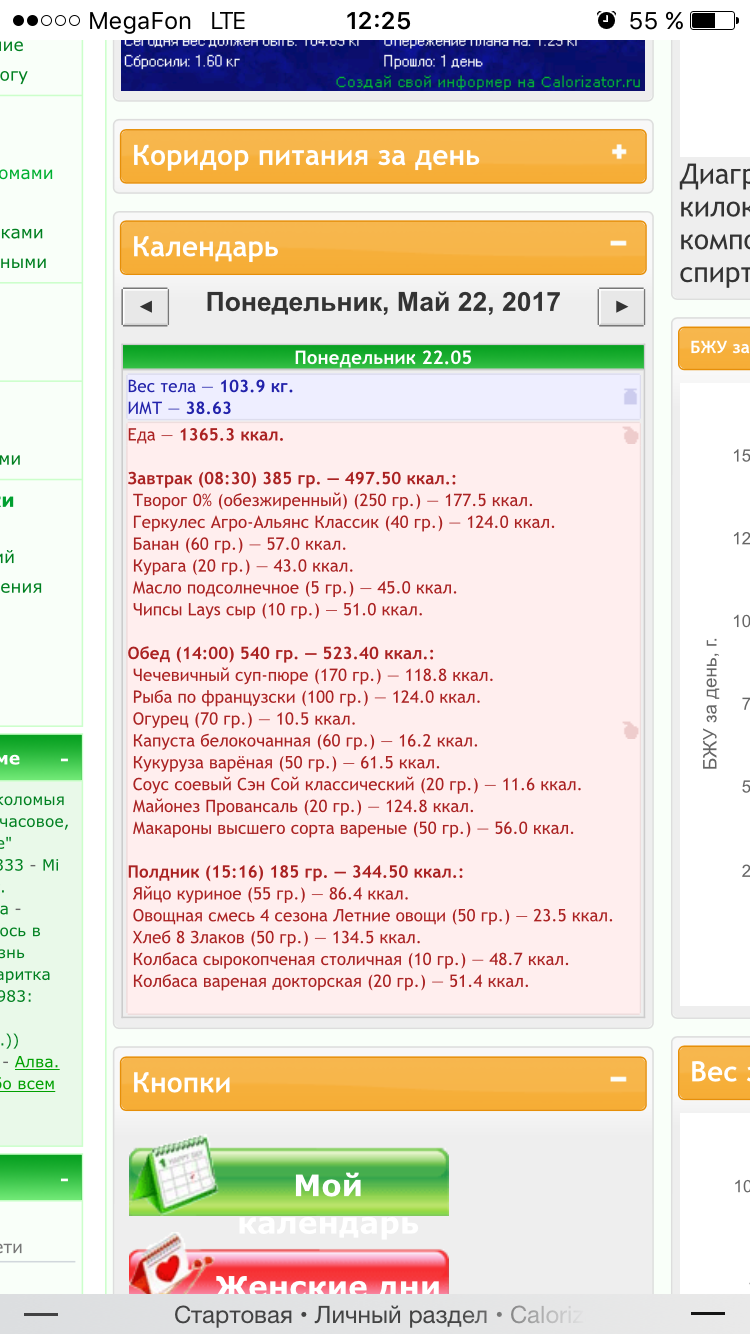Click 'Вес тела — 103.9 кг.' entry
750x1334 pixels.
click(210, 386)
